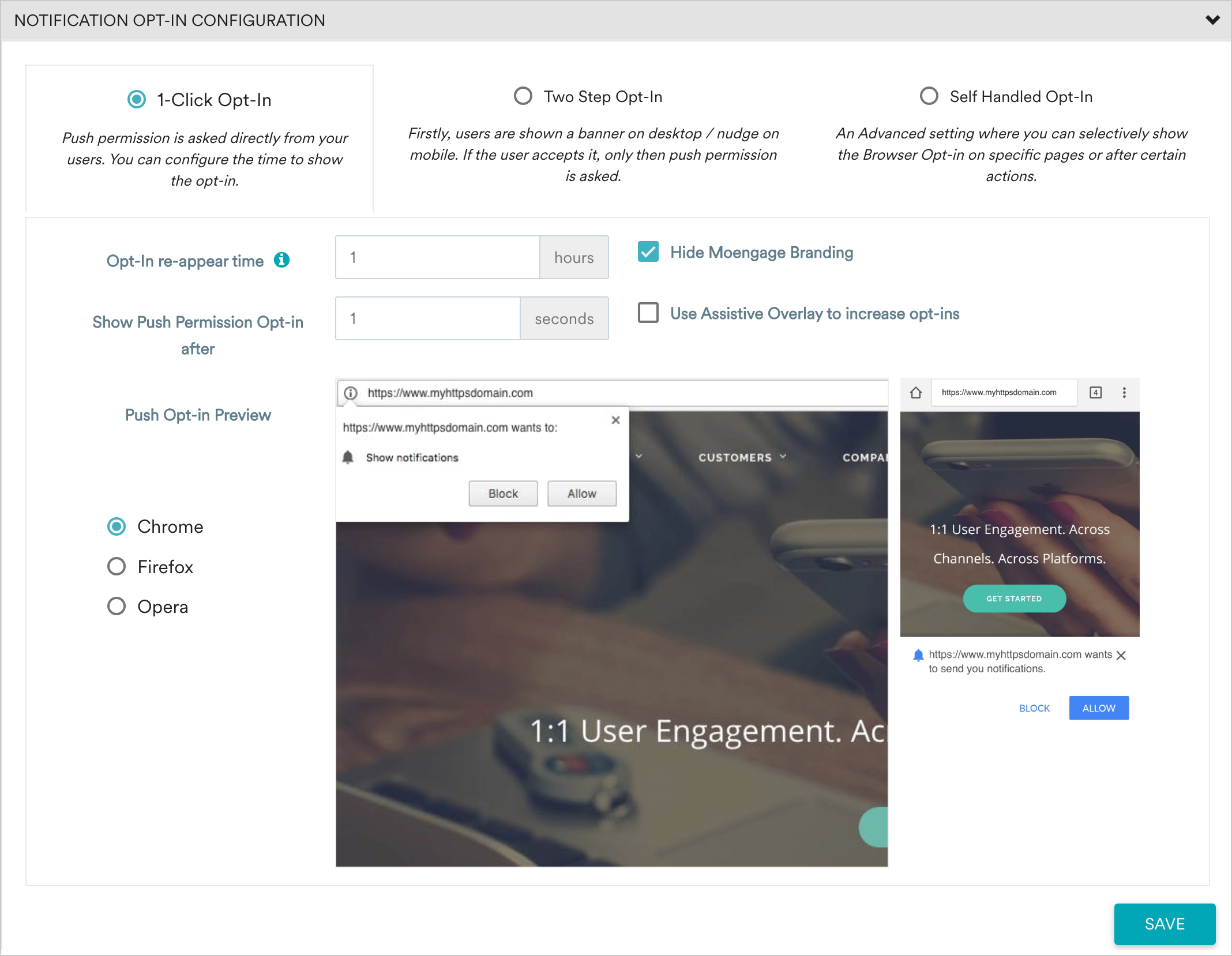Click the home icon in the mobile browser preview

916,392
